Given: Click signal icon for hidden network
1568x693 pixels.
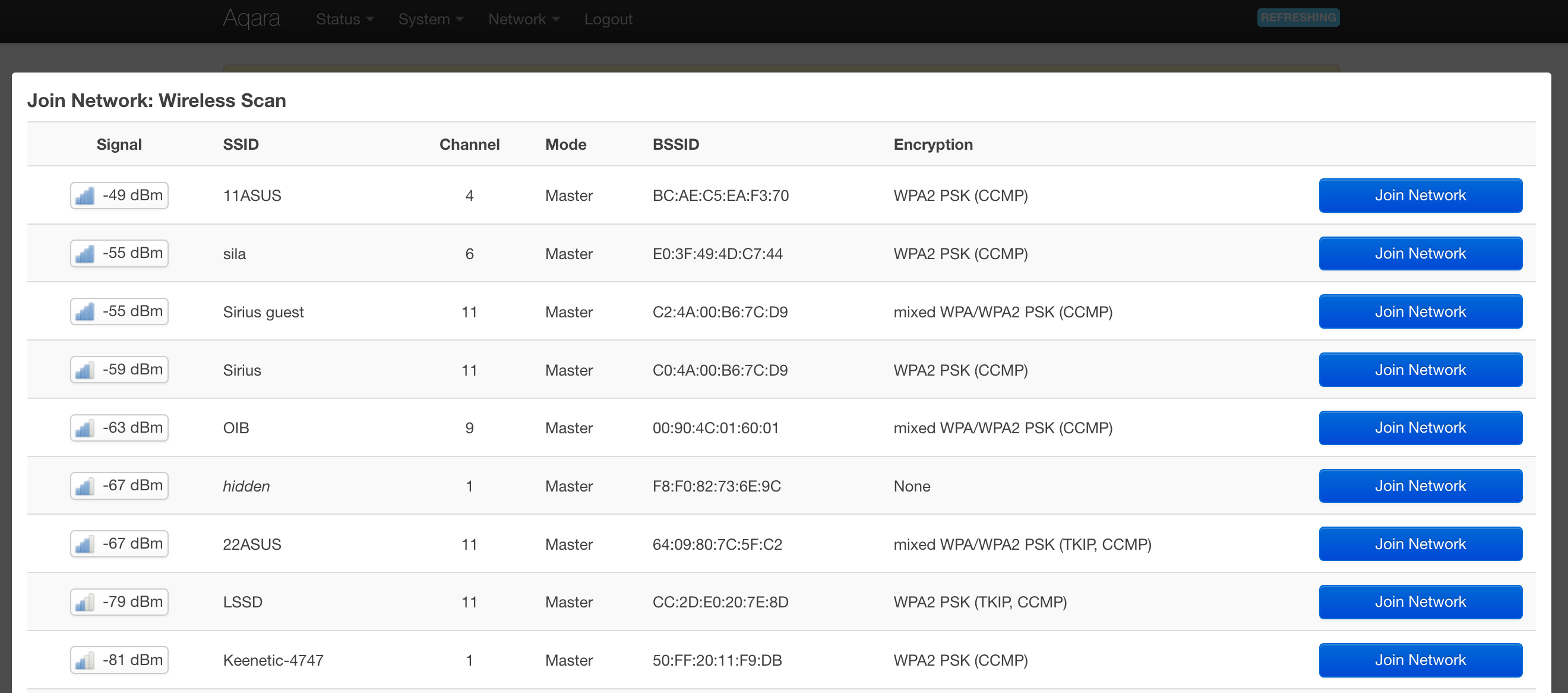Looking at the screenshot, I should click(84, 486).
